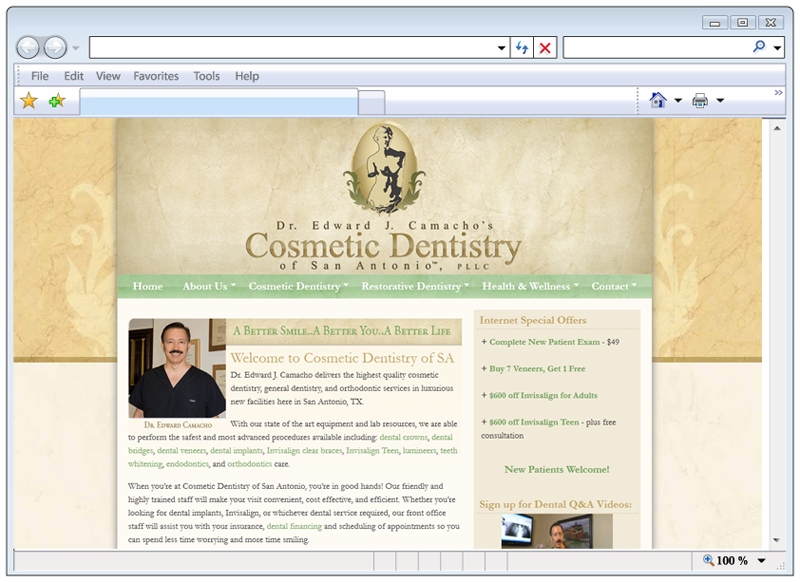
Task: Click the zoom magnifier icon in status bar
Action: [708, 560]
